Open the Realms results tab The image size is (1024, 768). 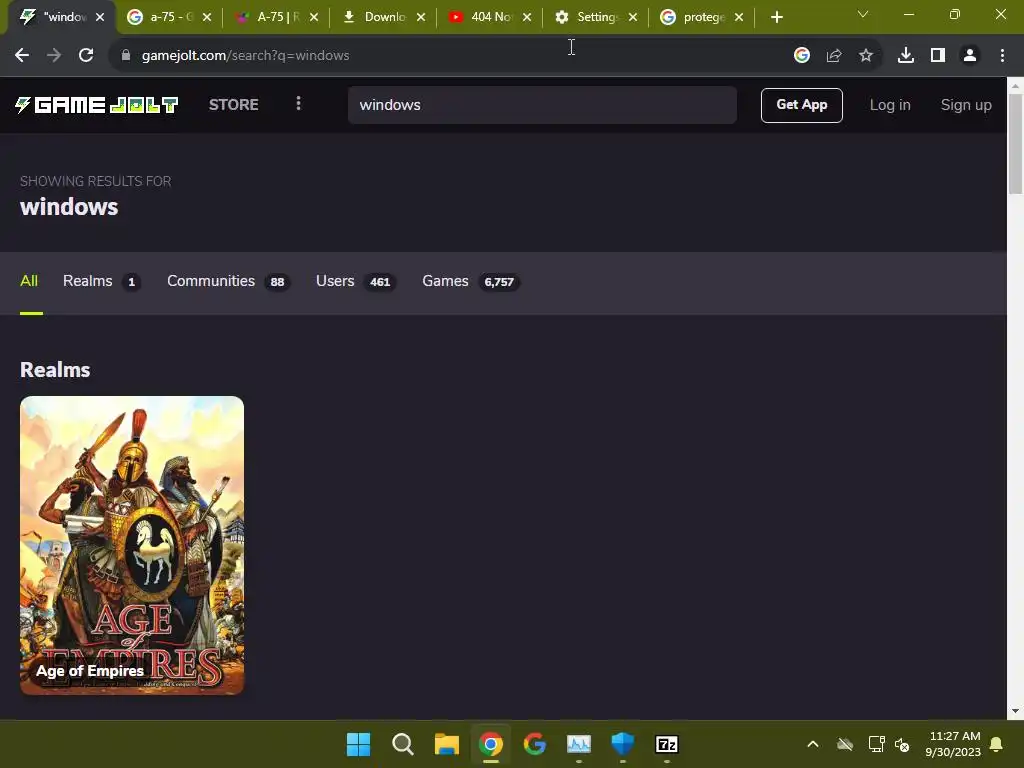[x=102, y=281]
